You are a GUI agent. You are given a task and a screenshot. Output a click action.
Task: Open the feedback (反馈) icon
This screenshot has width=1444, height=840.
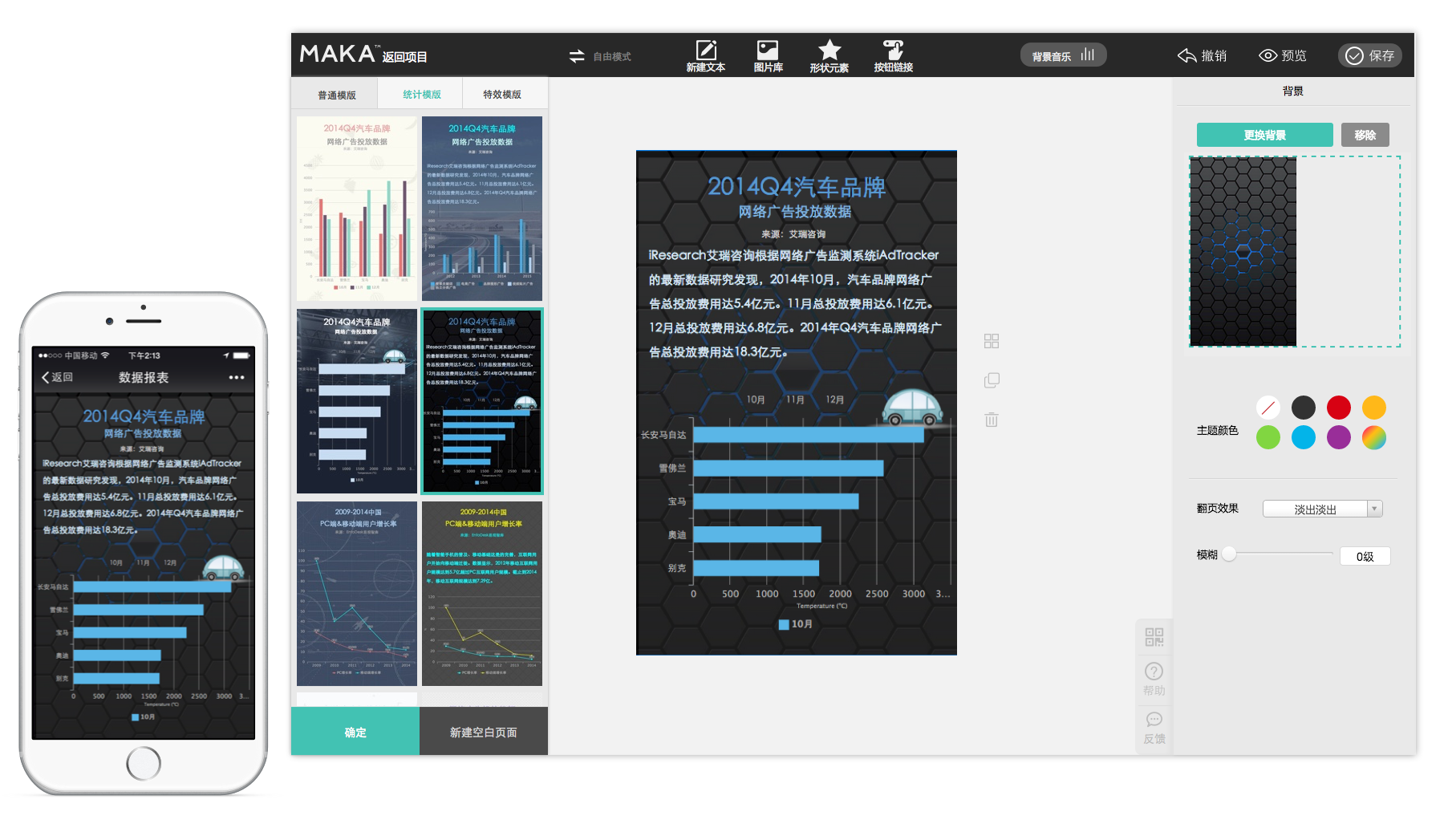pyautogui.click(x=1154, y=728)
